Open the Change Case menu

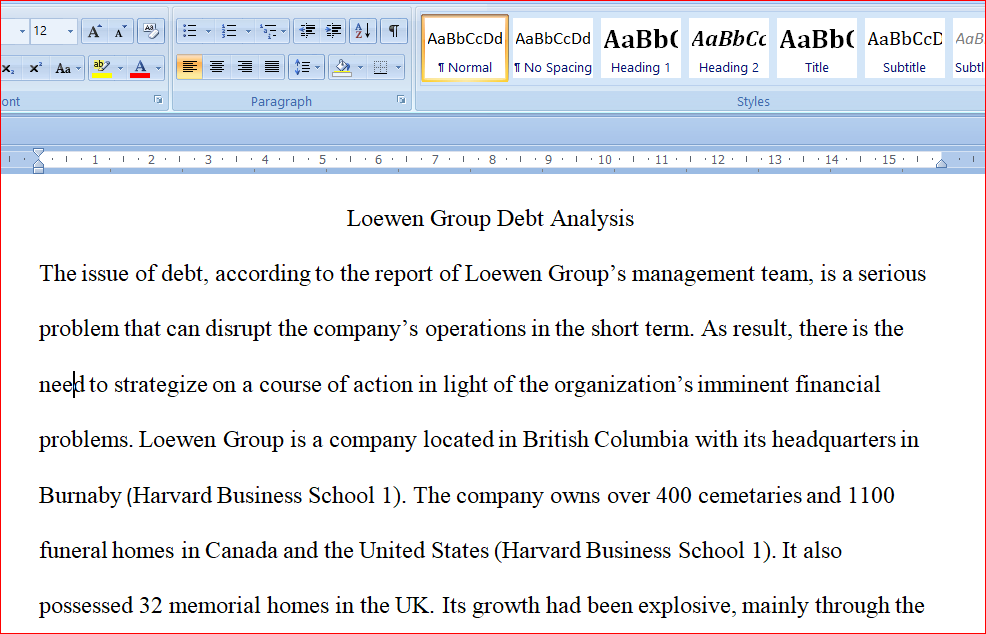[67, 68]
